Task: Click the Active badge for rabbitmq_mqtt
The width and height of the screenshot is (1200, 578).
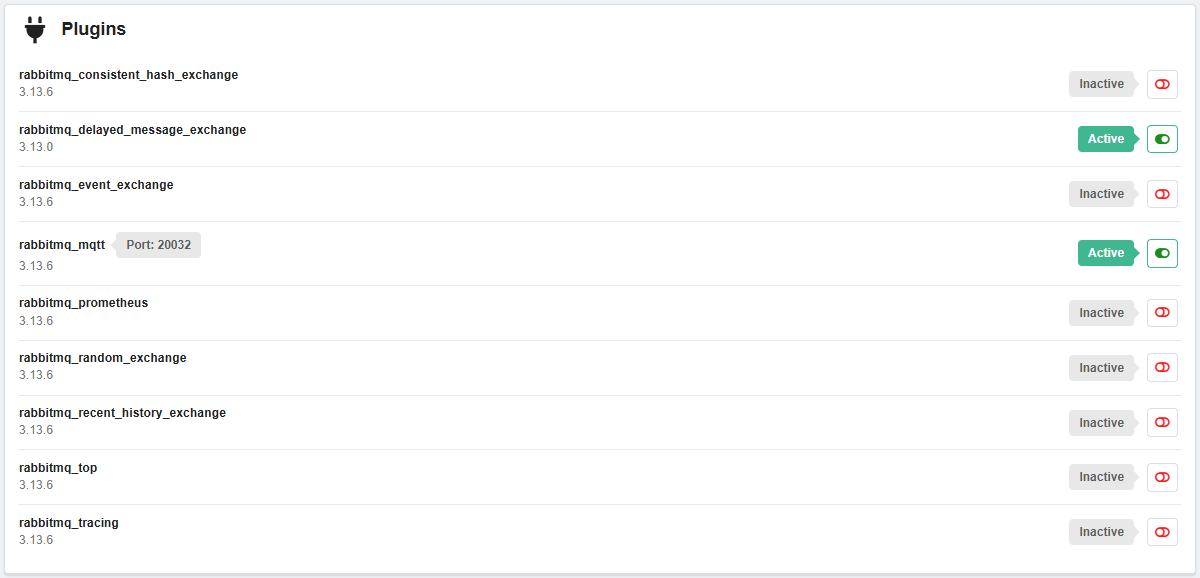Action: click(x=1108, y=253)
